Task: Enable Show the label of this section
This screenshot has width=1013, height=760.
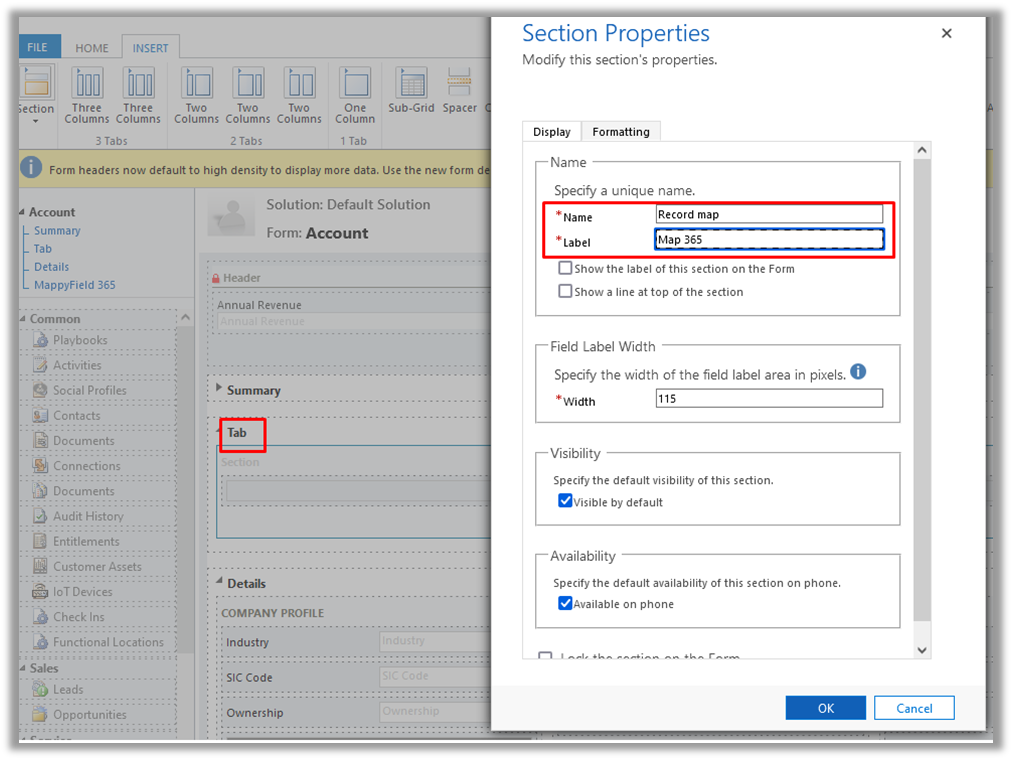Action: click(x=566, y=268)
